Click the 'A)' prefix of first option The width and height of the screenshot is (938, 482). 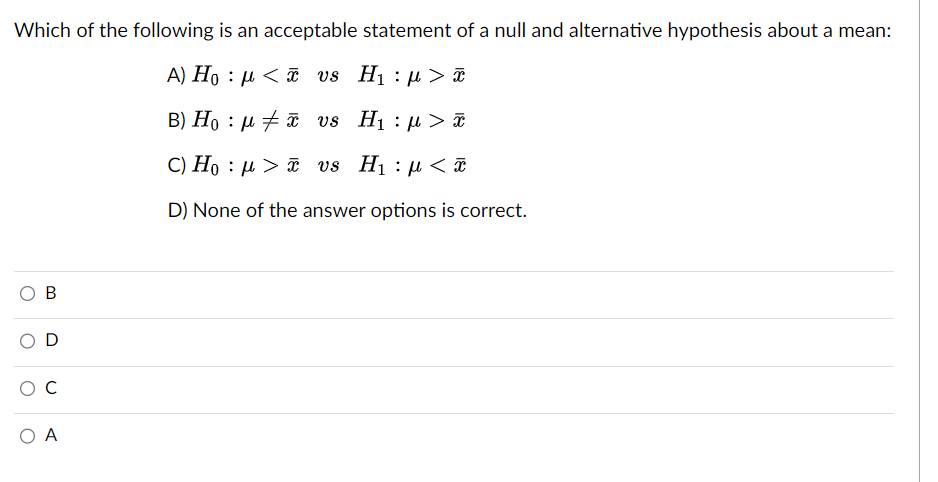[x=177, y=76]
